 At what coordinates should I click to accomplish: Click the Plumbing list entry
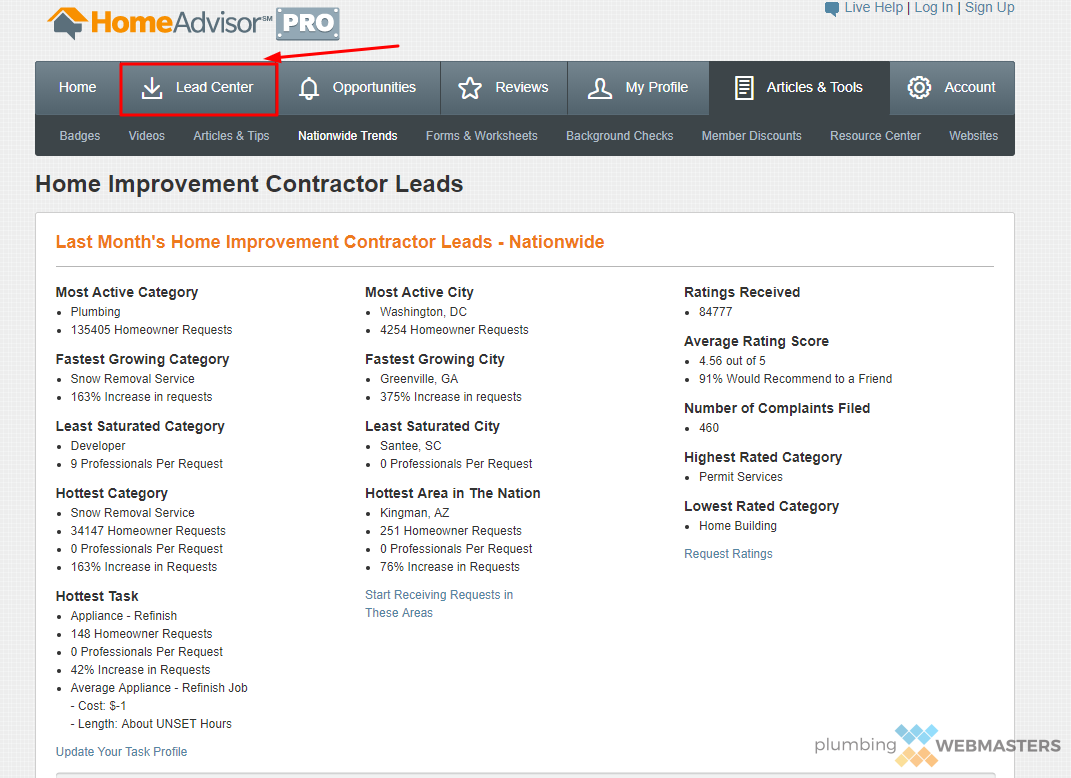pyautogui.click(x=96, y=311)
